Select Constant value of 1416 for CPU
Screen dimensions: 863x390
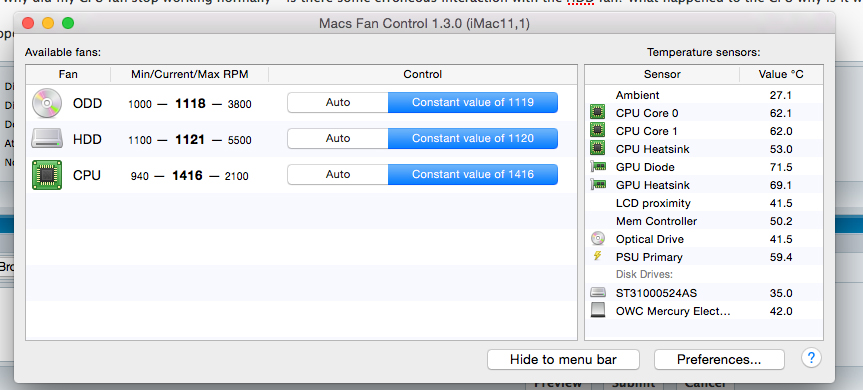coord(473,174)
